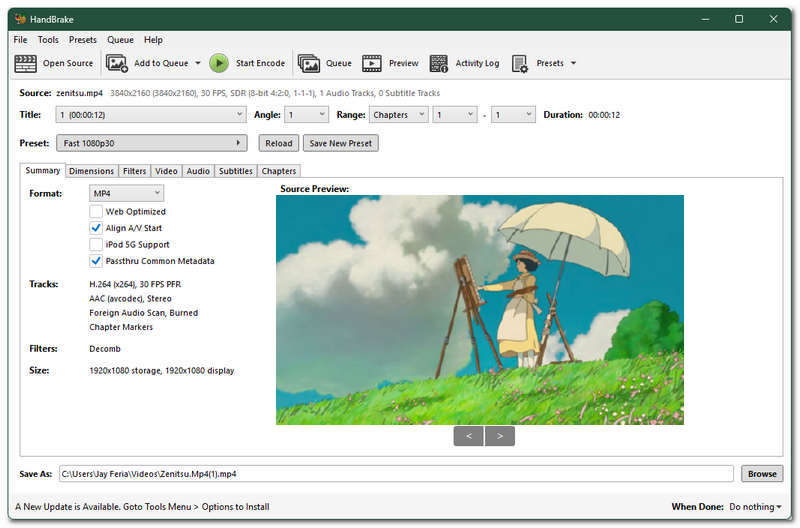Switch to the Filters tab

pyautogui.click(x=134, y=171)
